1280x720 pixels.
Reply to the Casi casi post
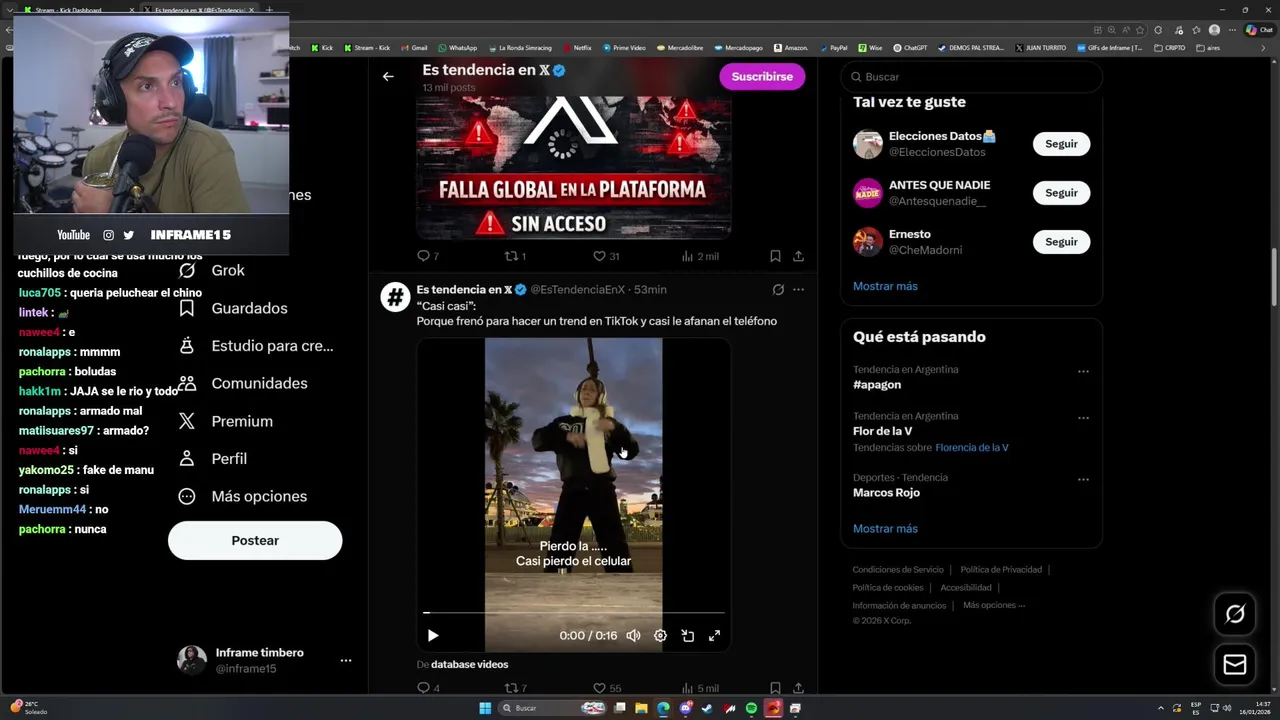pyautogui.click(x=428, y=688)
